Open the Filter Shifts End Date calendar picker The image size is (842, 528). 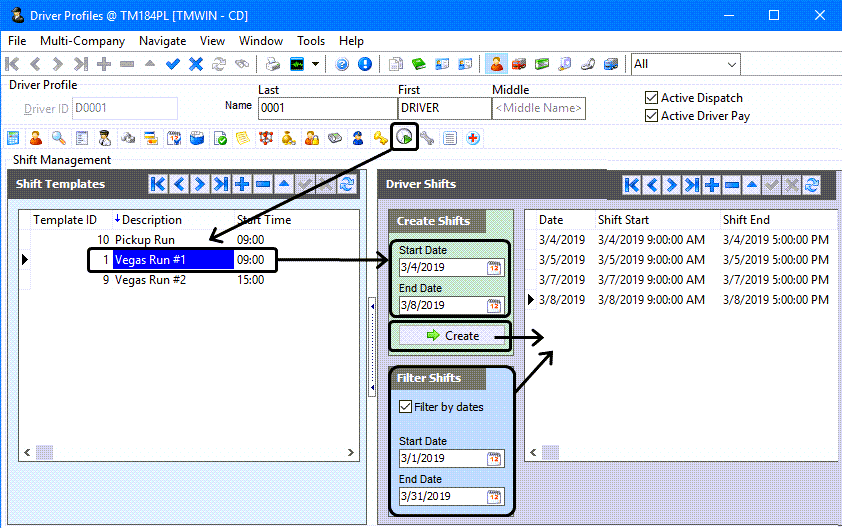(493, 496)
